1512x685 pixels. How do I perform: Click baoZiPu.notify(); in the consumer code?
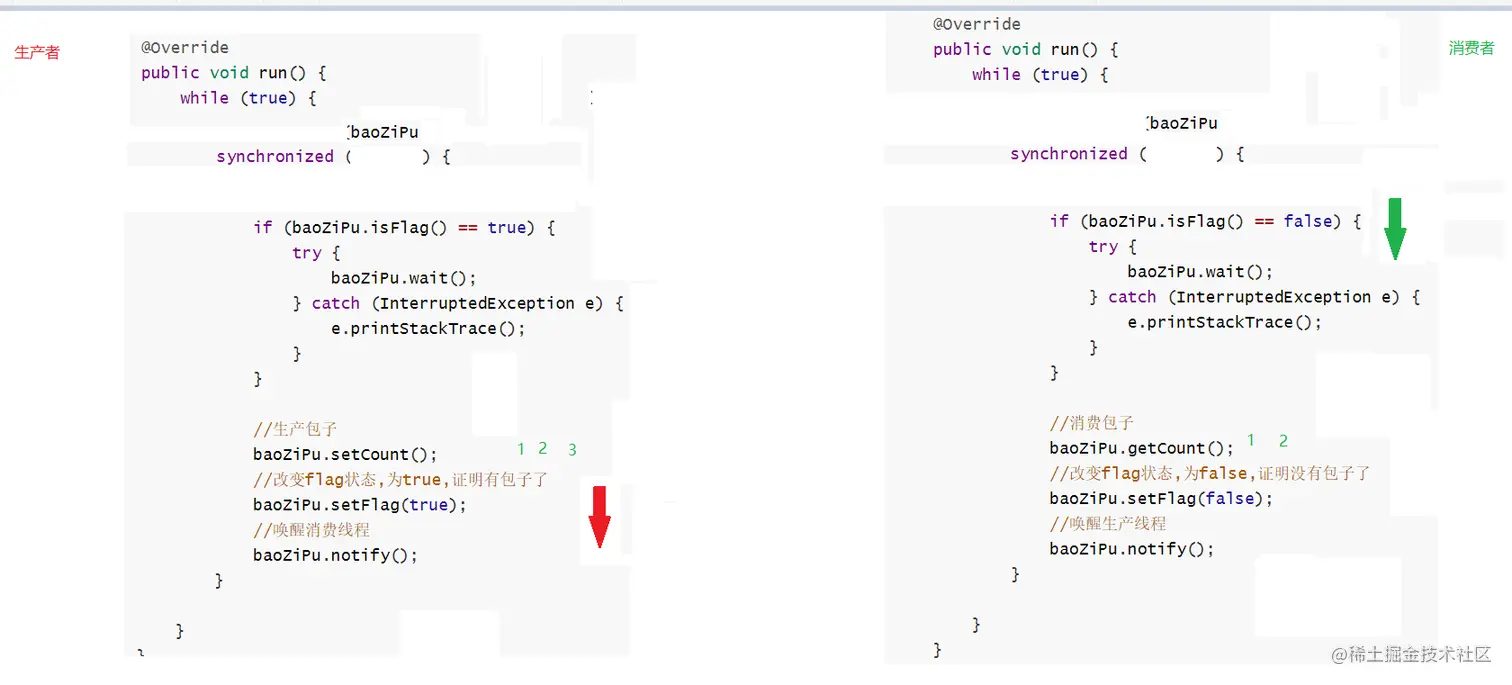(x=1131, y=548)
